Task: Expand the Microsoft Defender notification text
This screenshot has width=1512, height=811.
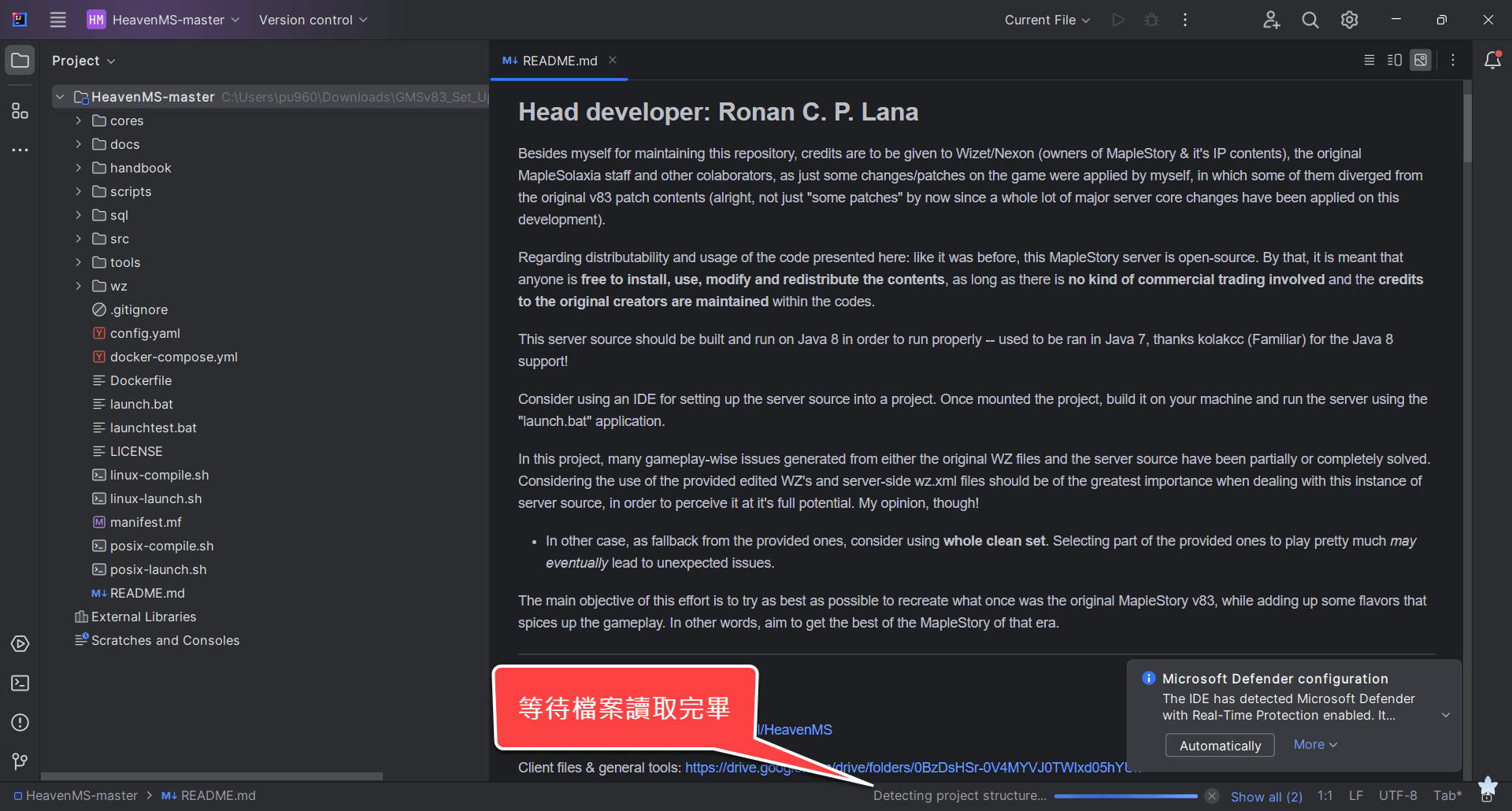Action: pos(1446,715)
